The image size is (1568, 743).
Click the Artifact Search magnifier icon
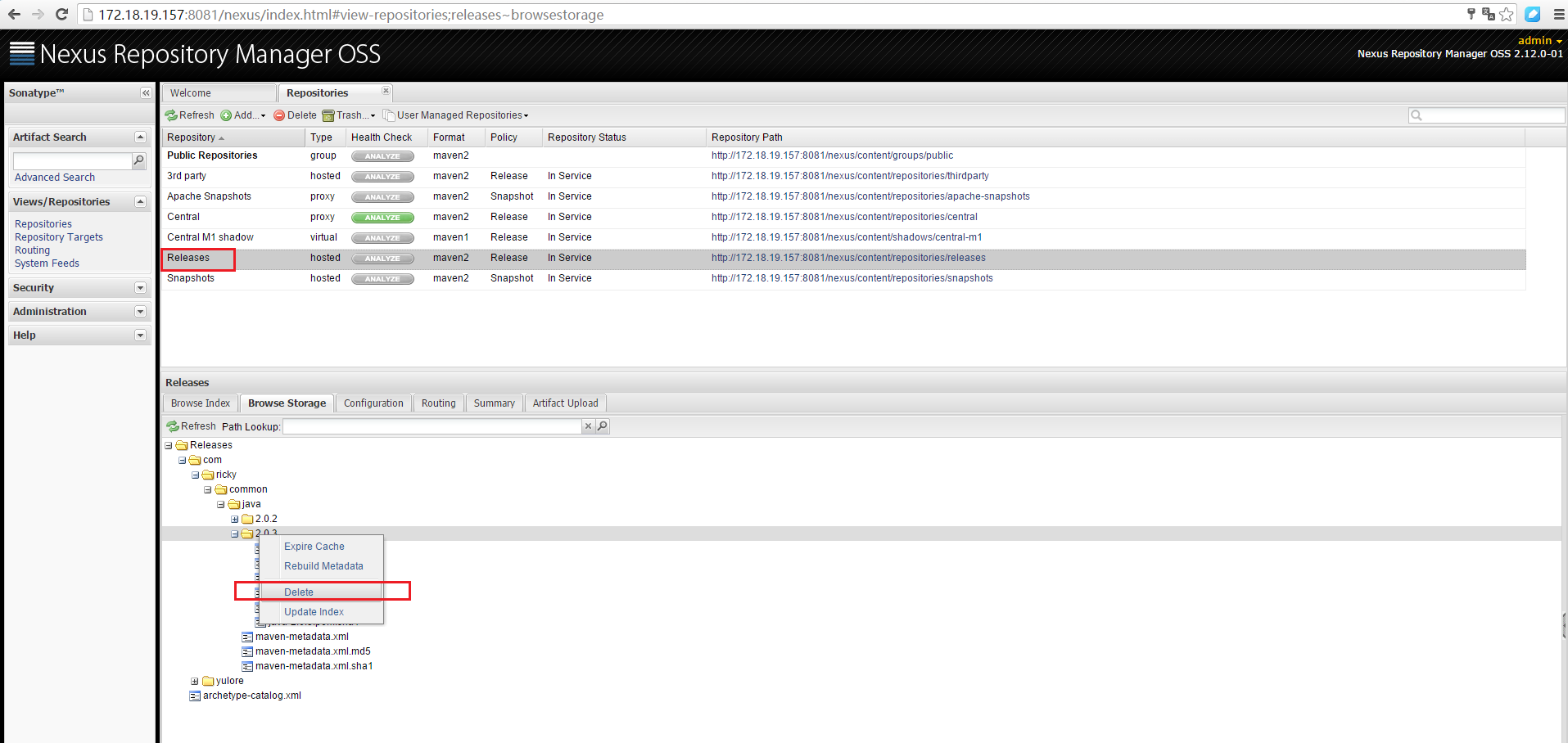139,161
